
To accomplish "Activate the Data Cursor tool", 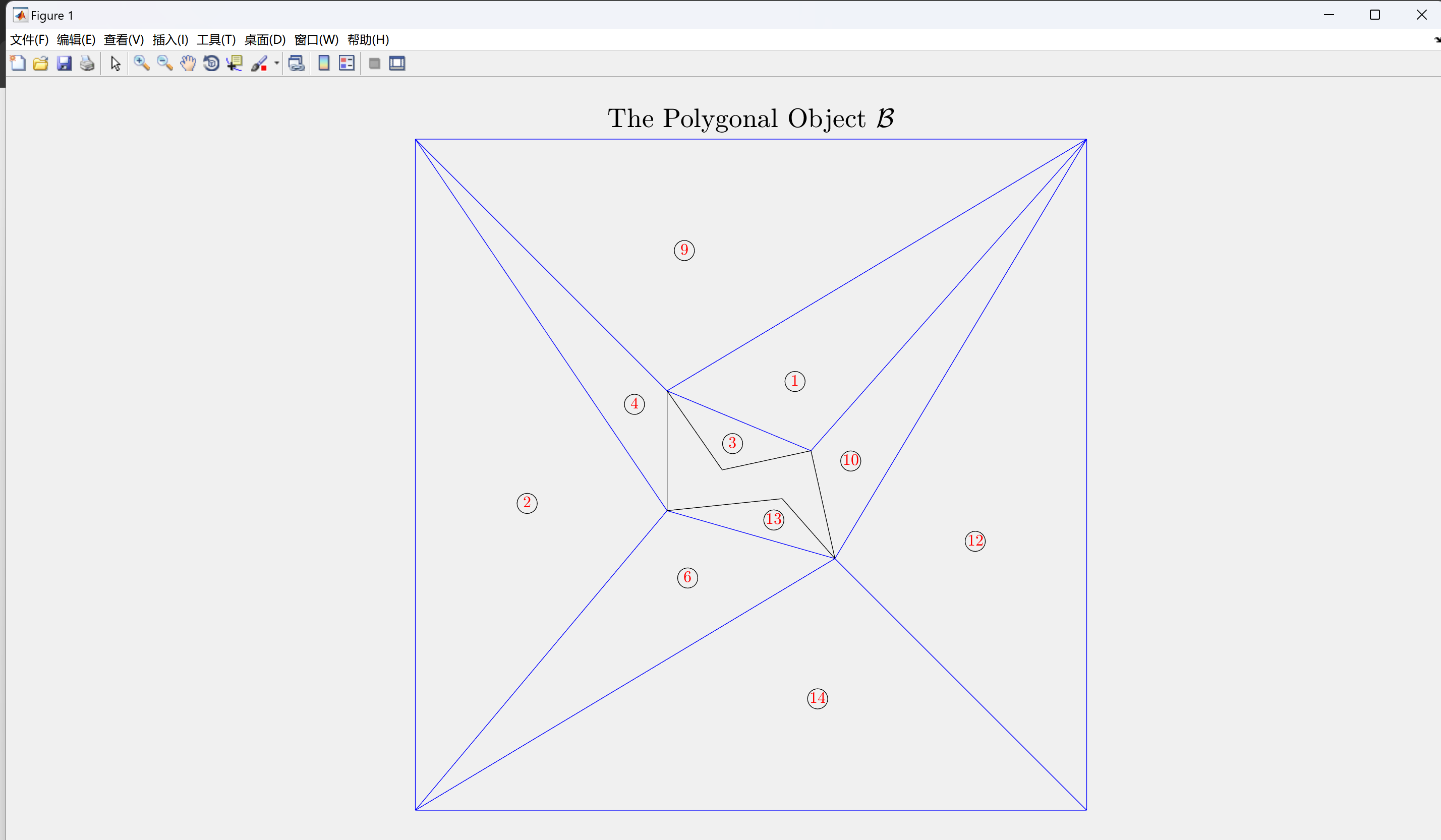I will [x=235, y=64].
